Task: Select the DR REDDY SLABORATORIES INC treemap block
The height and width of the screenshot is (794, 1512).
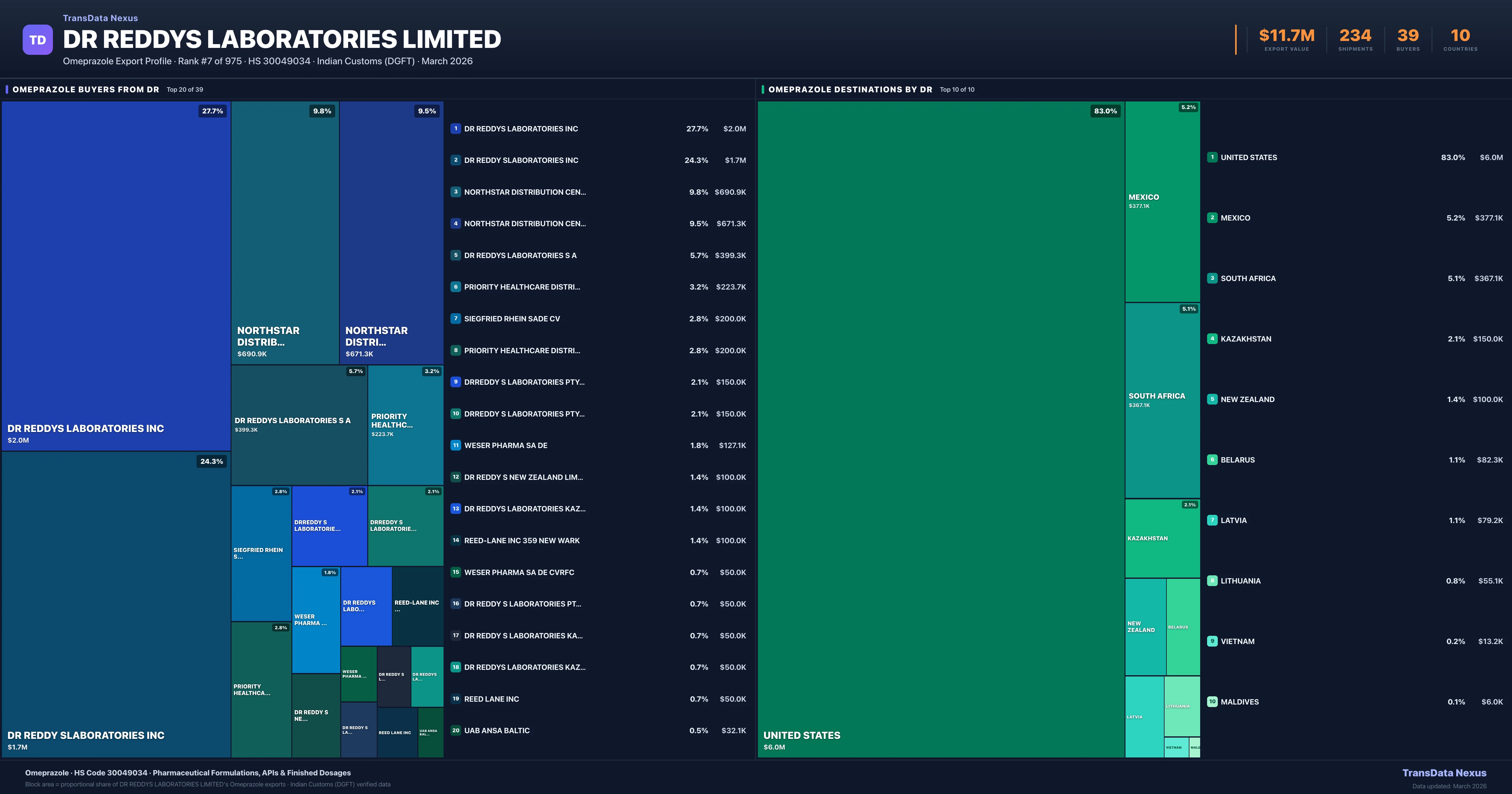Action: (116, 604)
